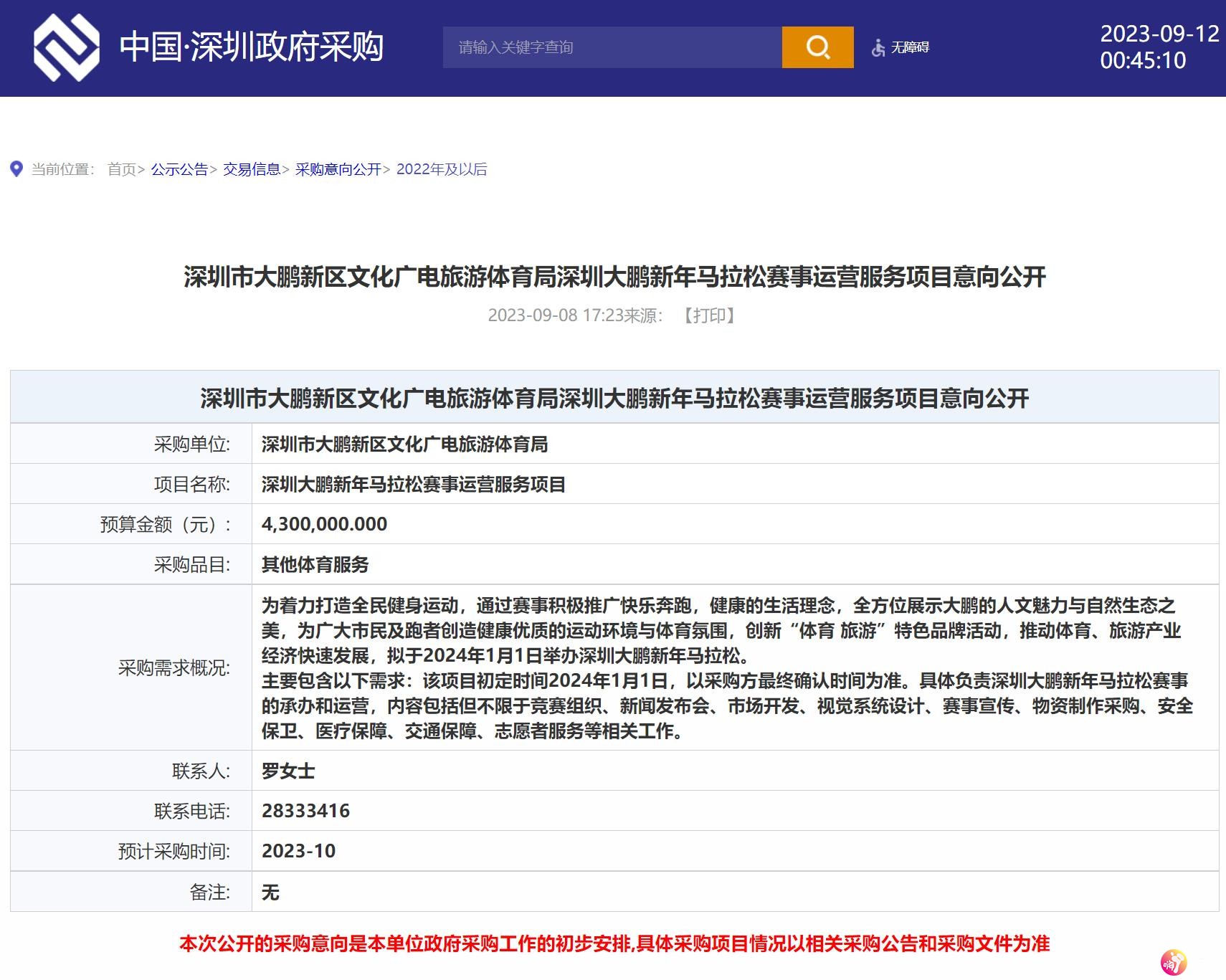Image resolution: width=1226 pixels, height=980 pixels.
Task: Click the 预计采购时间 label cell
Action: click(x=131, y=851)
